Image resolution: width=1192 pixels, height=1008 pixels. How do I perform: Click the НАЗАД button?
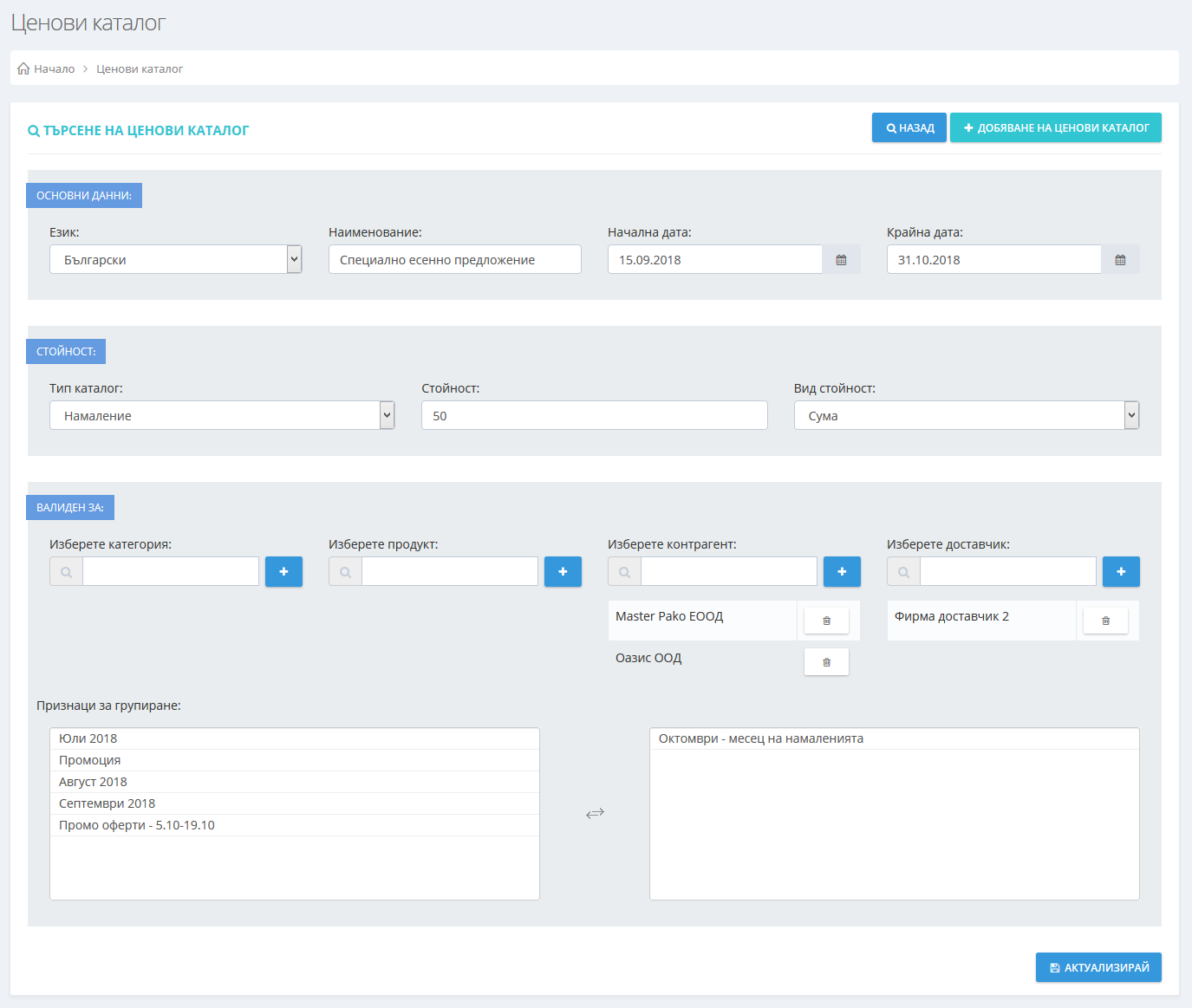coord(909,127)
